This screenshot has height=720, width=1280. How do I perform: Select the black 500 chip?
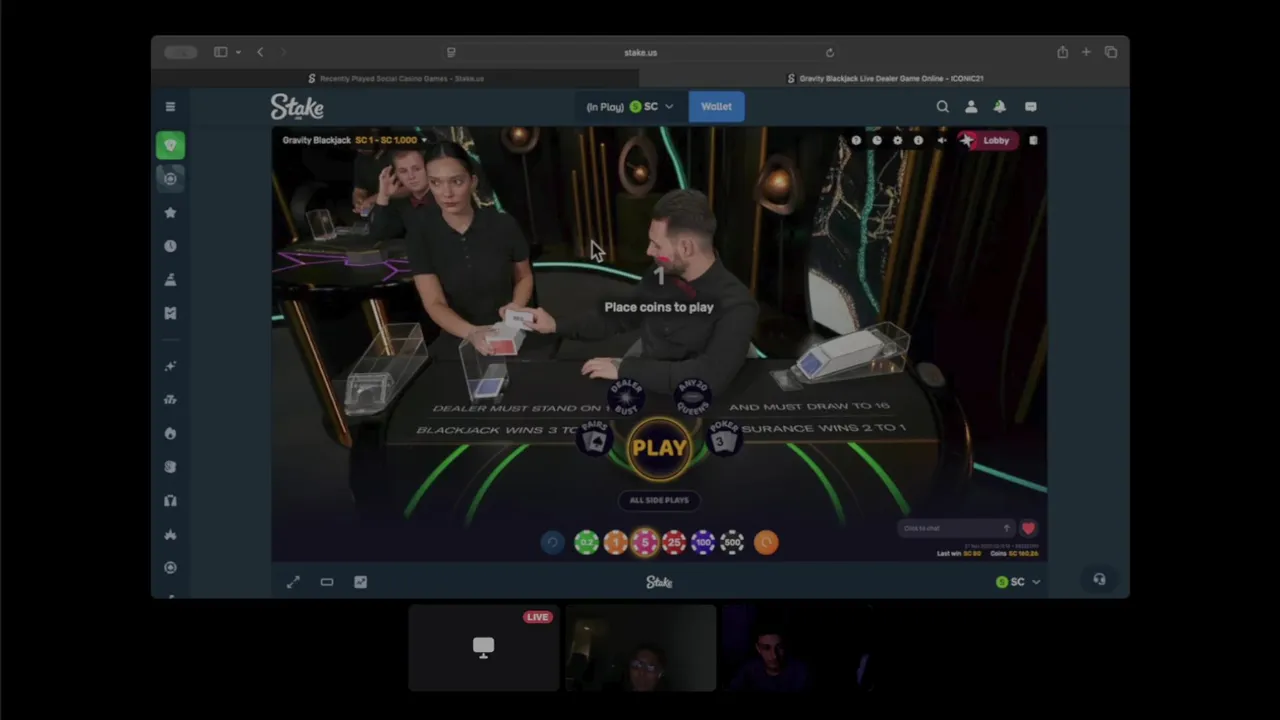(x=732, y=542)
